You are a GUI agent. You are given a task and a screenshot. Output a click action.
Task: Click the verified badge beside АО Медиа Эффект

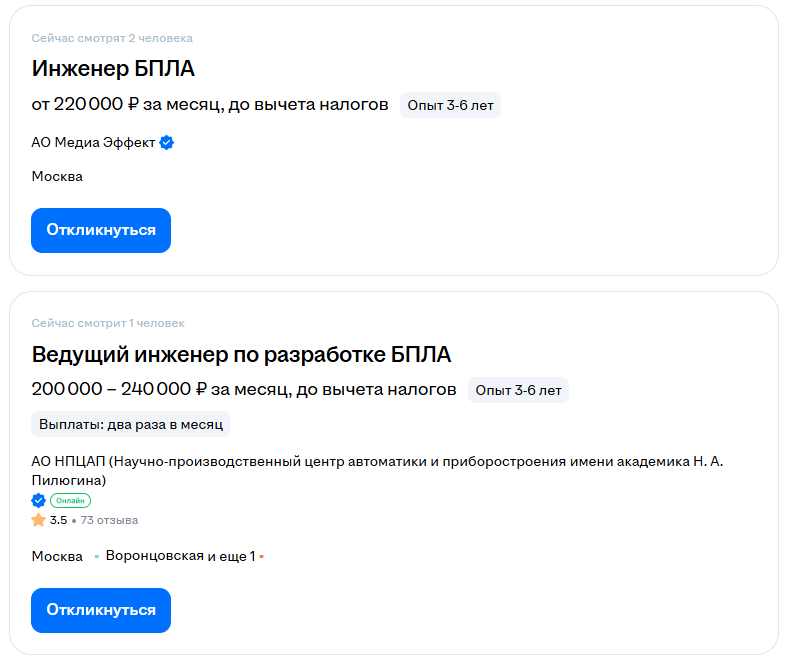click(167, 143)
